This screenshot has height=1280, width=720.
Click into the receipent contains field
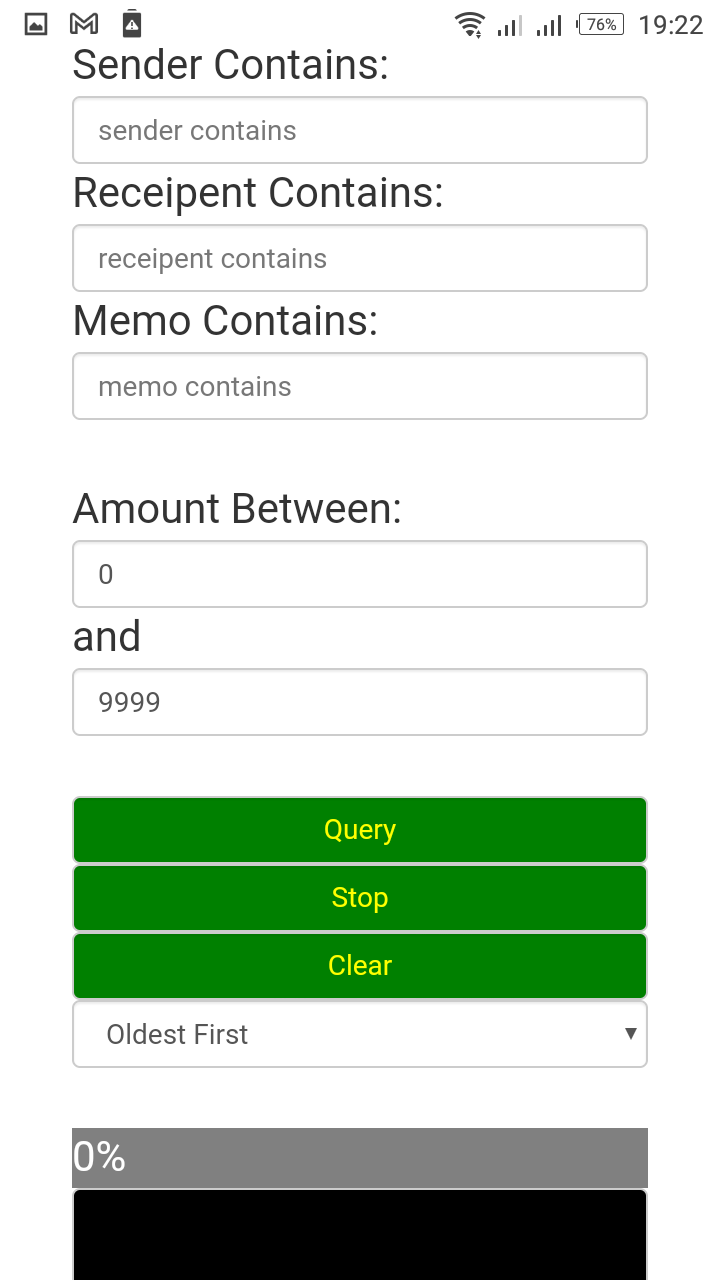click(x=360, y=258)
